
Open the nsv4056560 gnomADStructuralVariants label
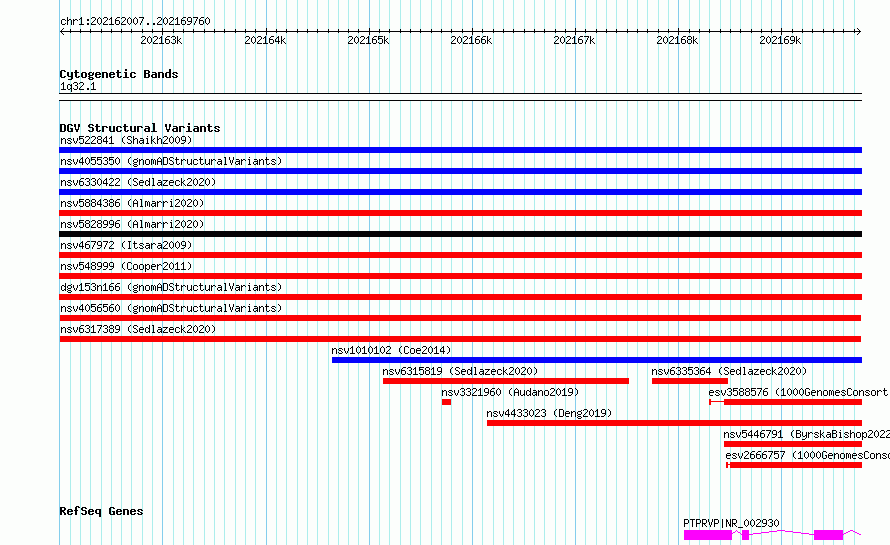pyautogui.click(x=171, y=308)
